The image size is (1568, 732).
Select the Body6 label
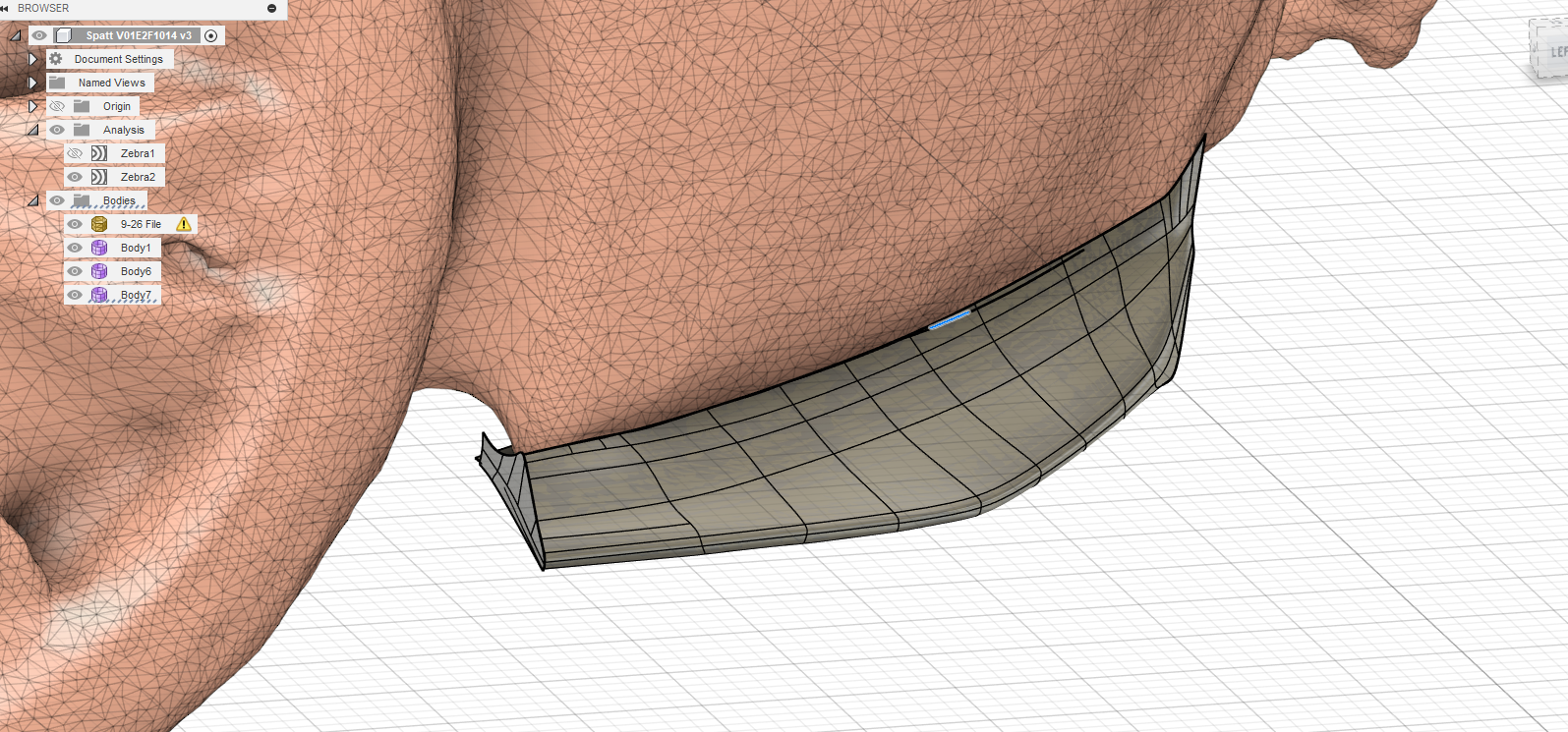(x=136, y=271)
